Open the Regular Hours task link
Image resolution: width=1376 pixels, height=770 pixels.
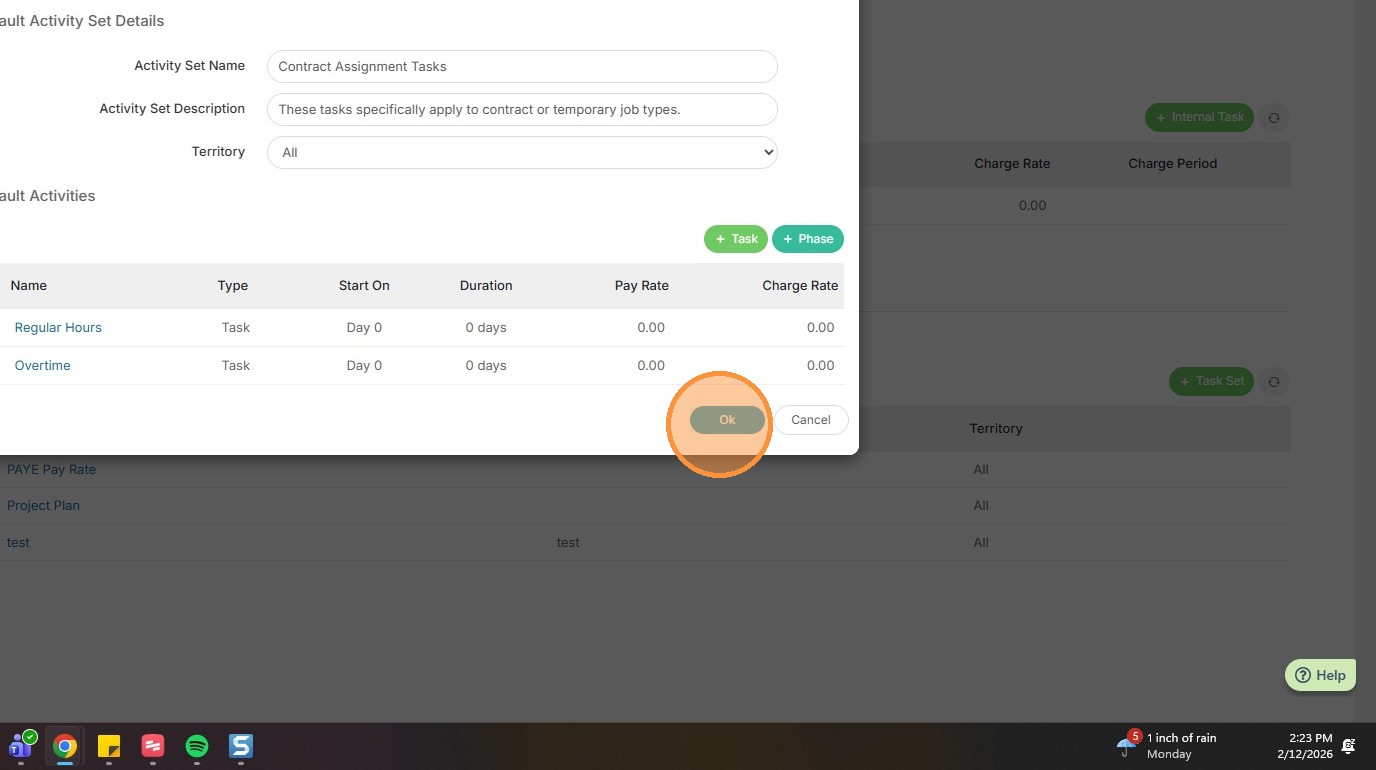point(58,328)
